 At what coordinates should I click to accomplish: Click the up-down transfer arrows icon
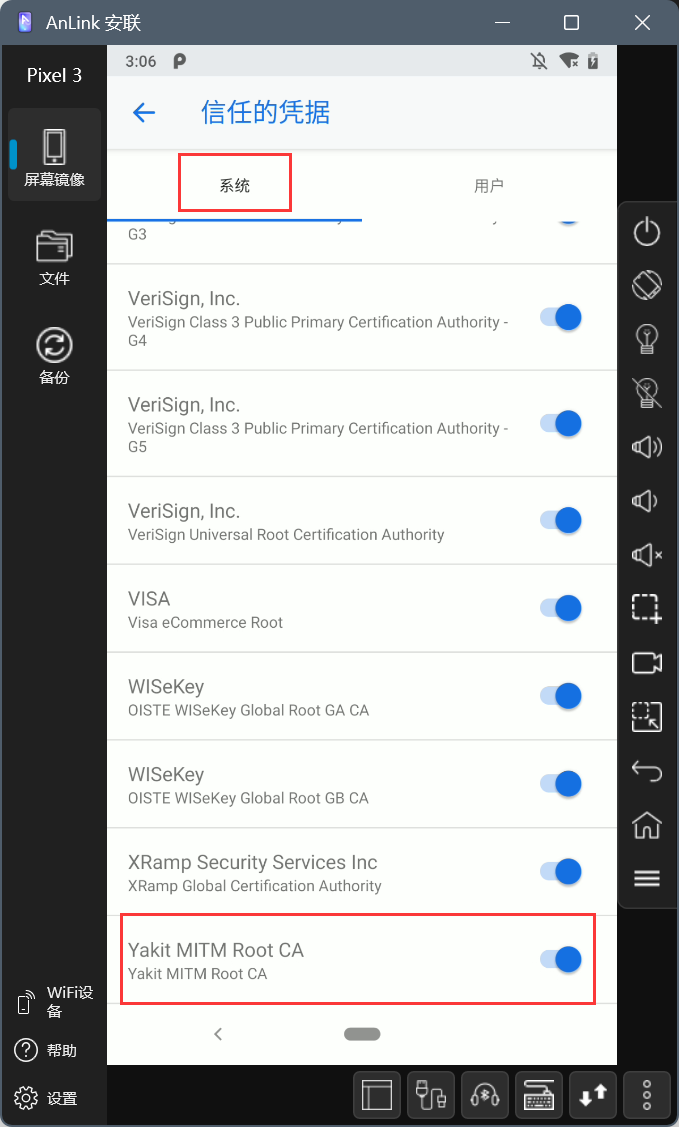pos(593,1095)
